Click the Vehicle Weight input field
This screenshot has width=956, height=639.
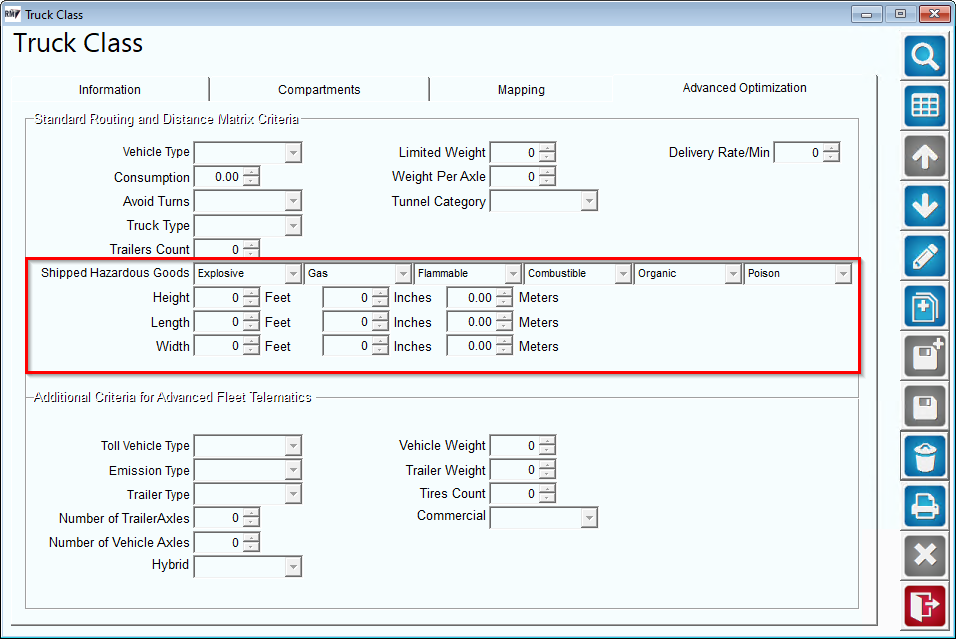515,446
